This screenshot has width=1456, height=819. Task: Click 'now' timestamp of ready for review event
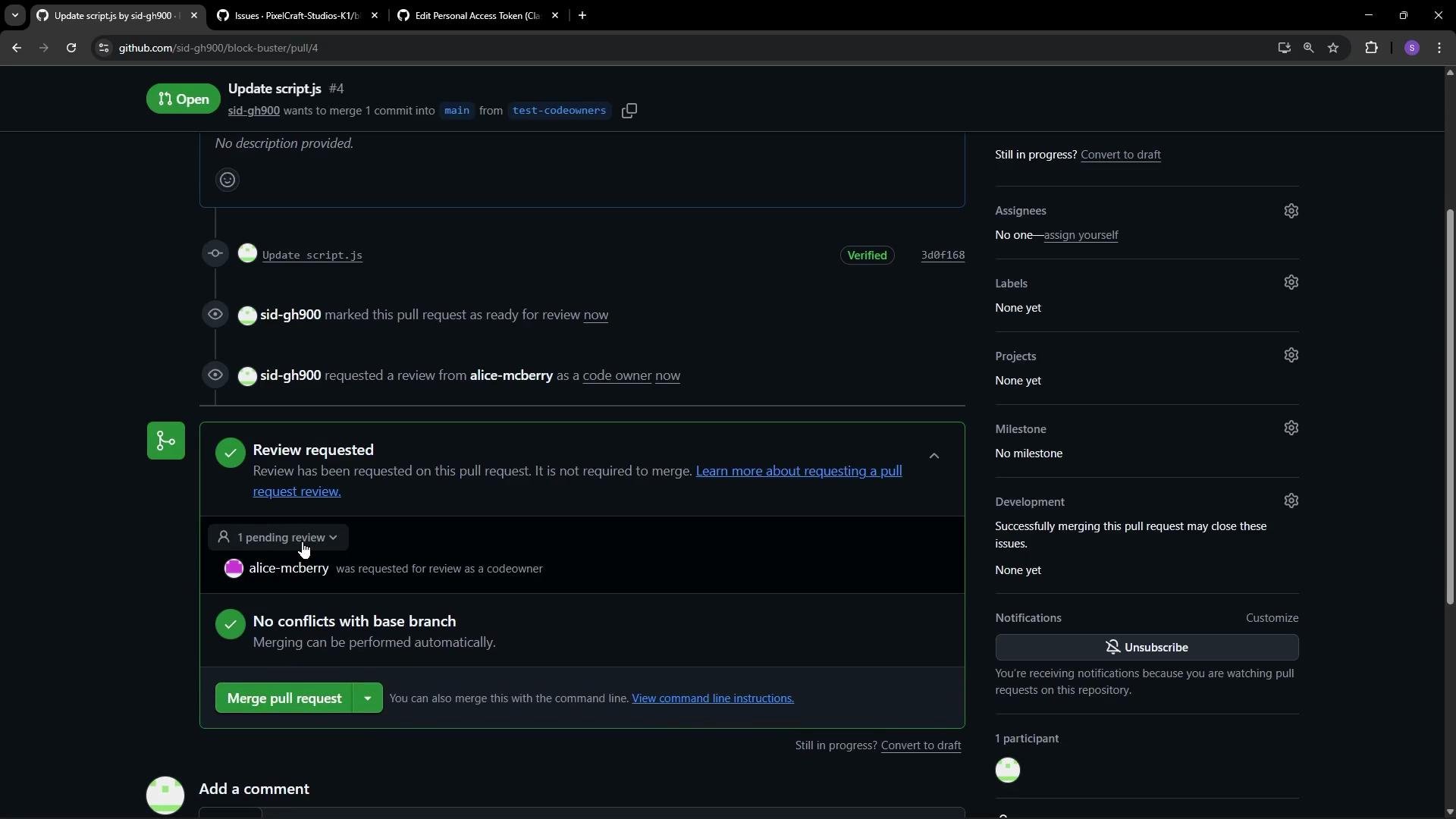595,315
